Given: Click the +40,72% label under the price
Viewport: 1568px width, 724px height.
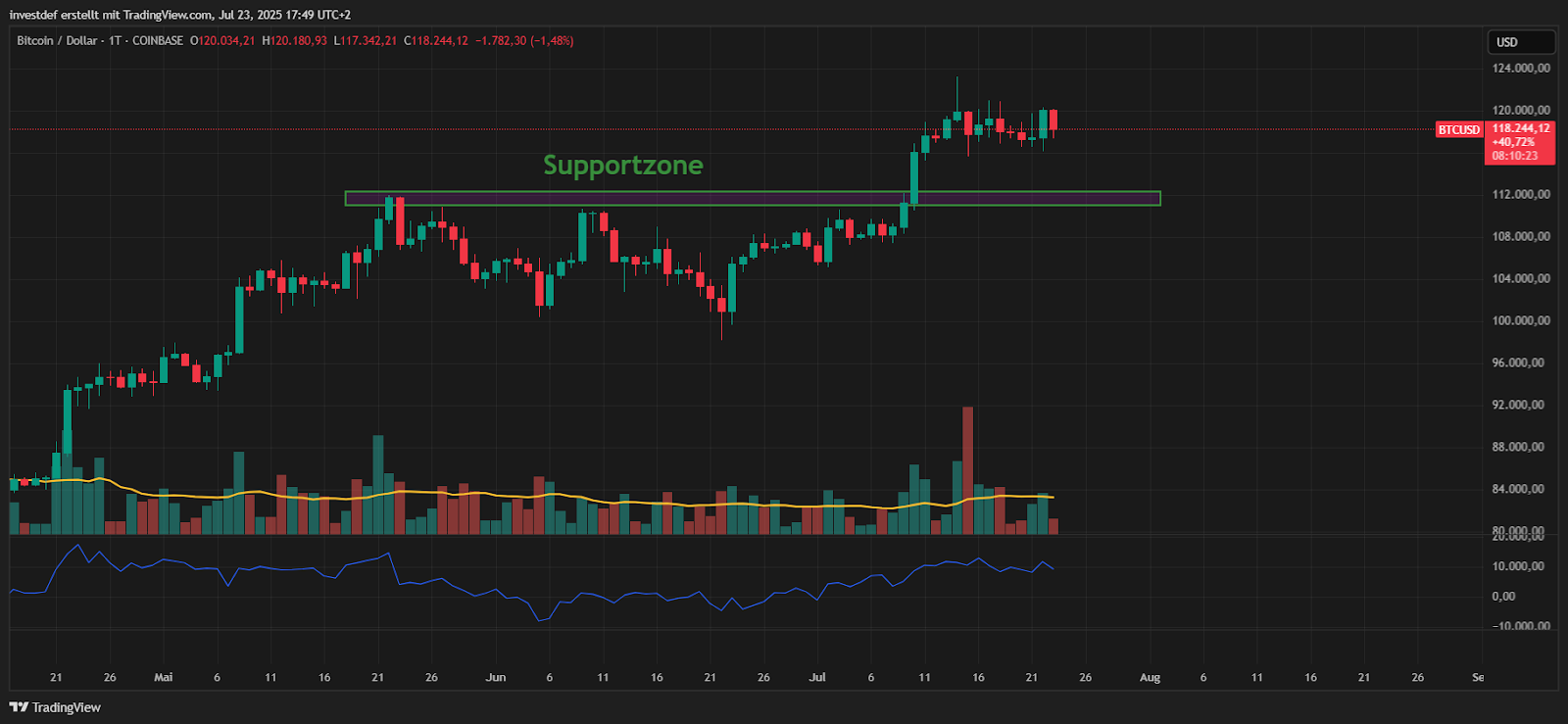Looking at the screenshot, I should [1514, 142].
